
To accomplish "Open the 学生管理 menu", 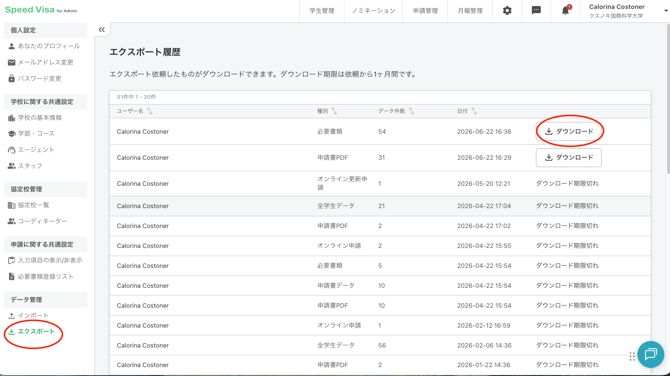I will (322, 11).
